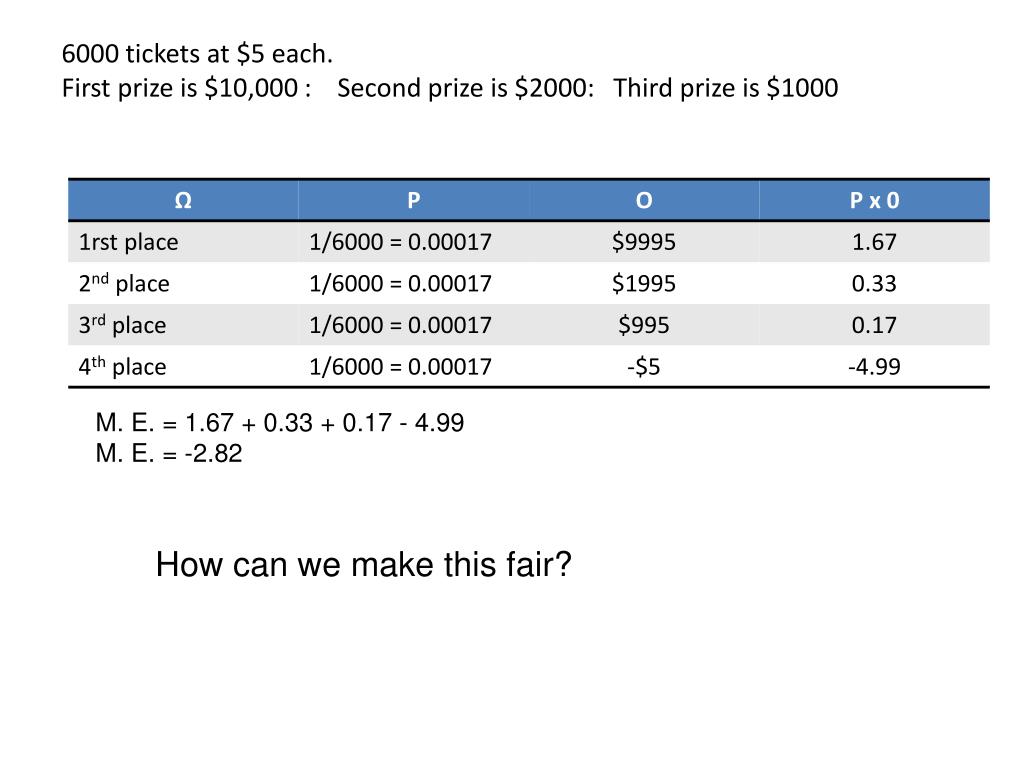This screenshot has height=768, width=1024.
Task: Click the $9995 outcome cell
Action: [x=644, y=242]
